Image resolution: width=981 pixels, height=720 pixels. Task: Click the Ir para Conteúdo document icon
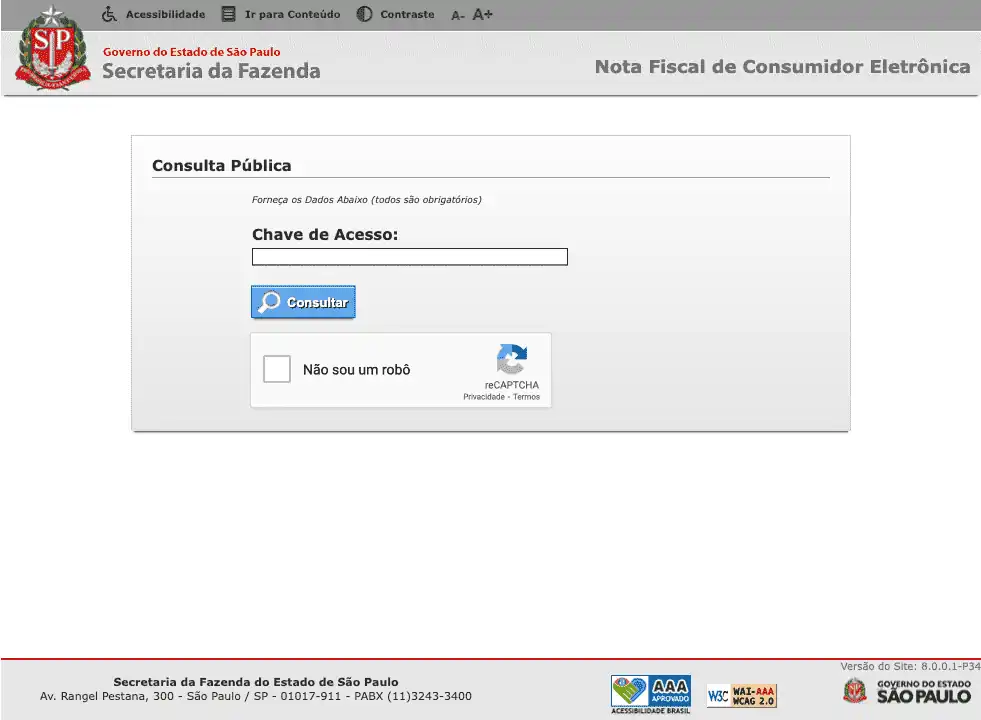pos(229,14)
